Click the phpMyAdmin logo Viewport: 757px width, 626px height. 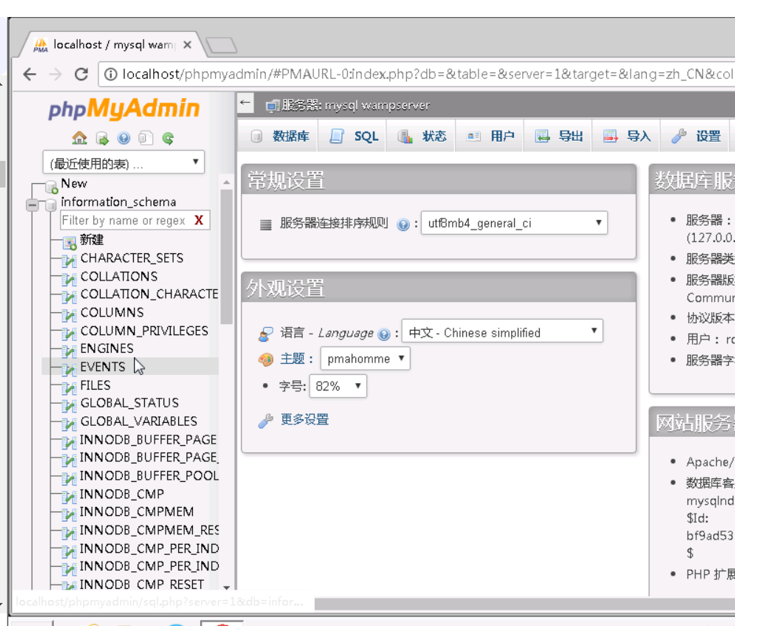[x=124, y=108]
